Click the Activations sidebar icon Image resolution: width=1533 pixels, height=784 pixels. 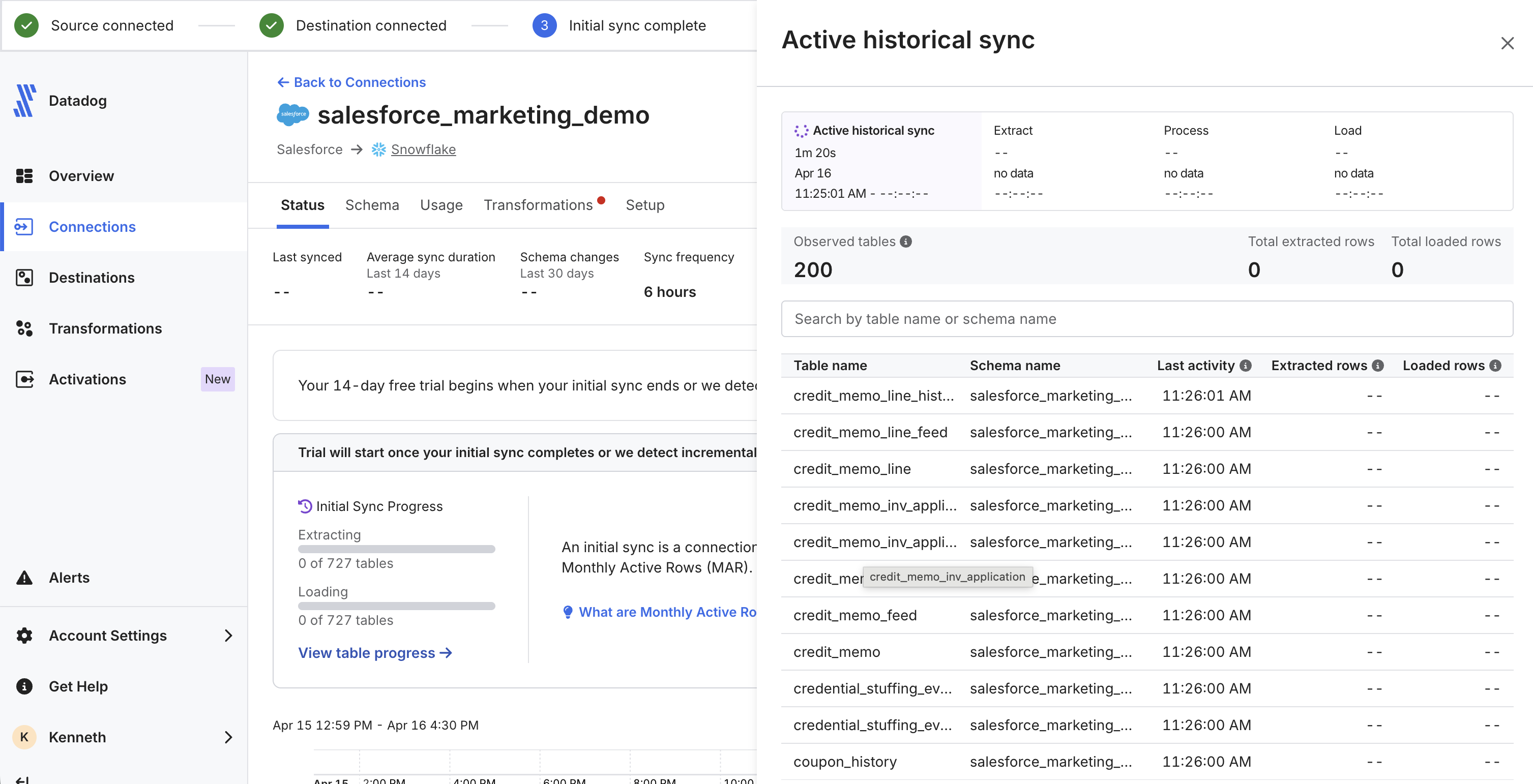tap(24, 379)
